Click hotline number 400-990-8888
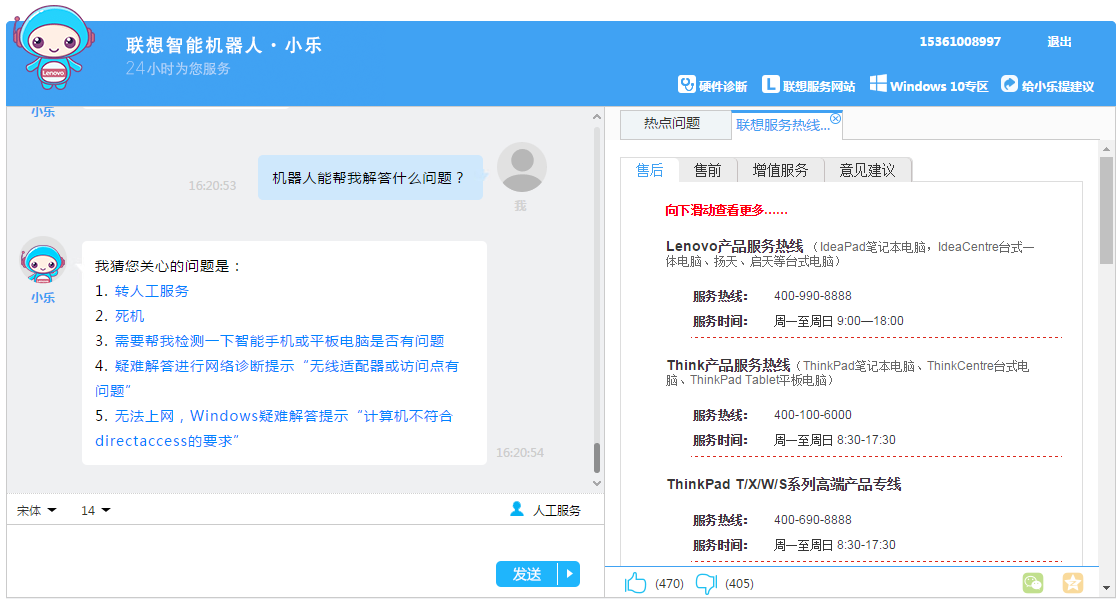Screen dimensions: 1119x603 (812, 296)
